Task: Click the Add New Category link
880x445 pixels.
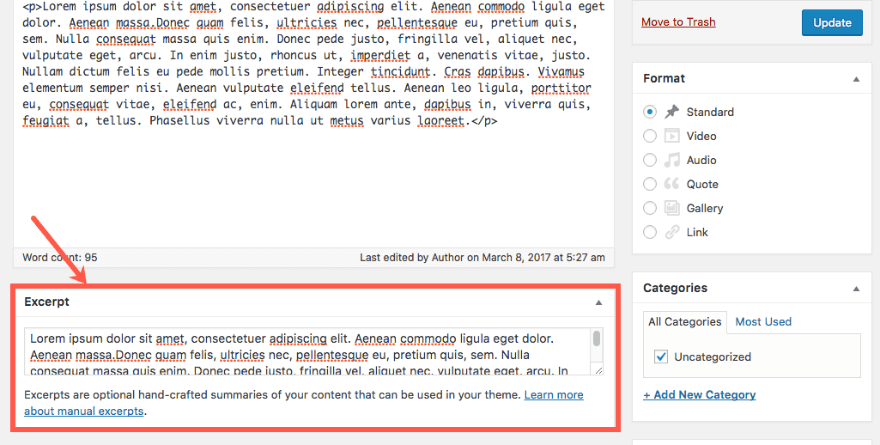Action: point(699,395)
